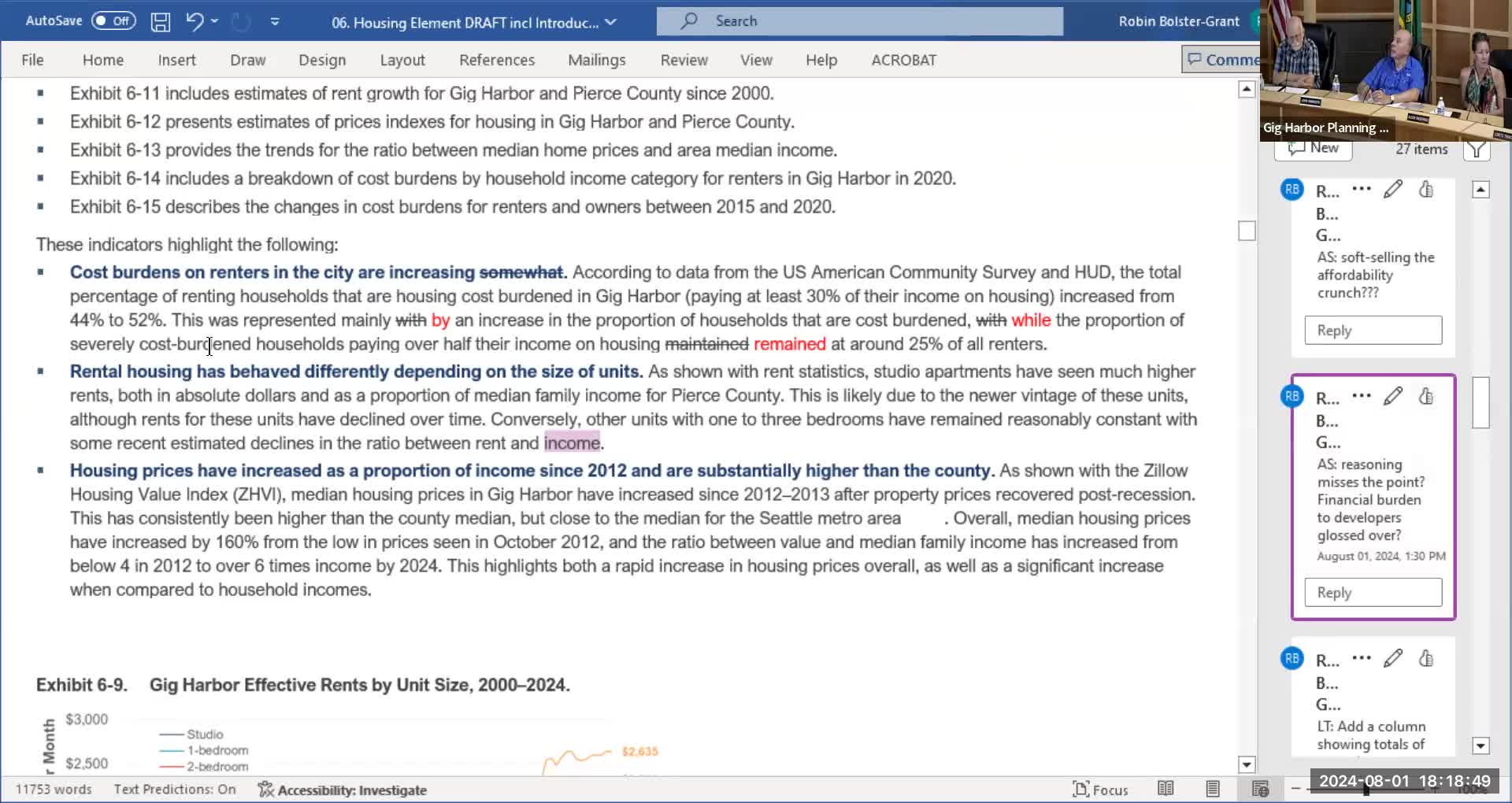
Task: Click the word count '11753 words' in status bar
Action: tap(54, 790)
